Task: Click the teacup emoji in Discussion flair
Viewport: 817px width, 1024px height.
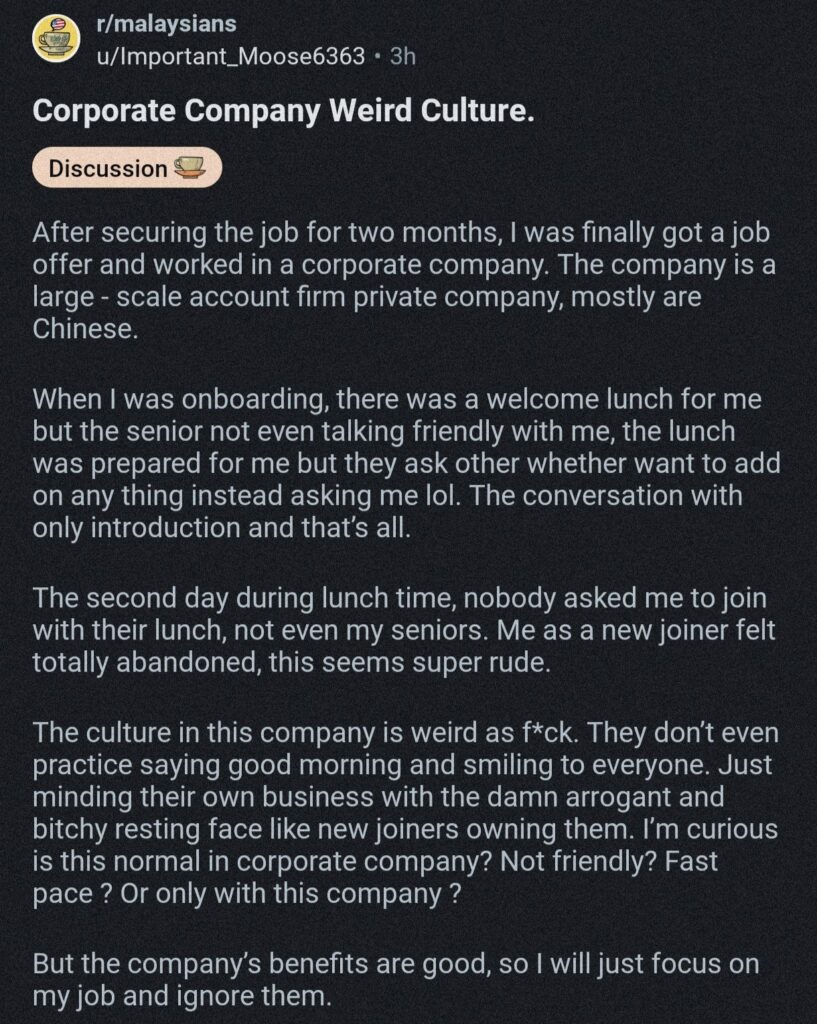Action: coord(189,168)
